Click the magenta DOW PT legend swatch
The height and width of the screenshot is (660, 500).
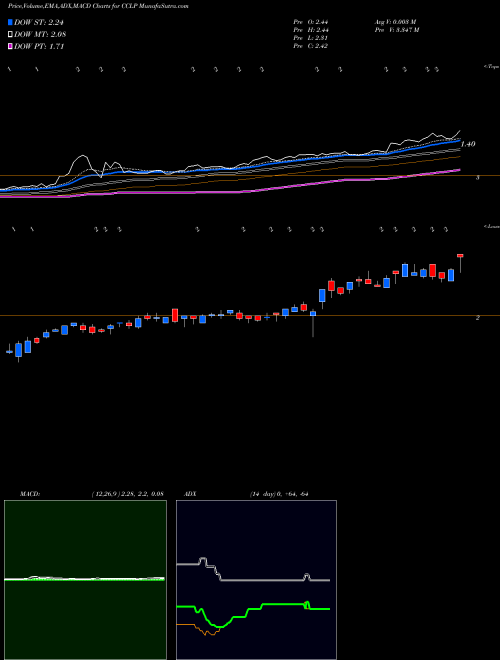tap(10, 46)
